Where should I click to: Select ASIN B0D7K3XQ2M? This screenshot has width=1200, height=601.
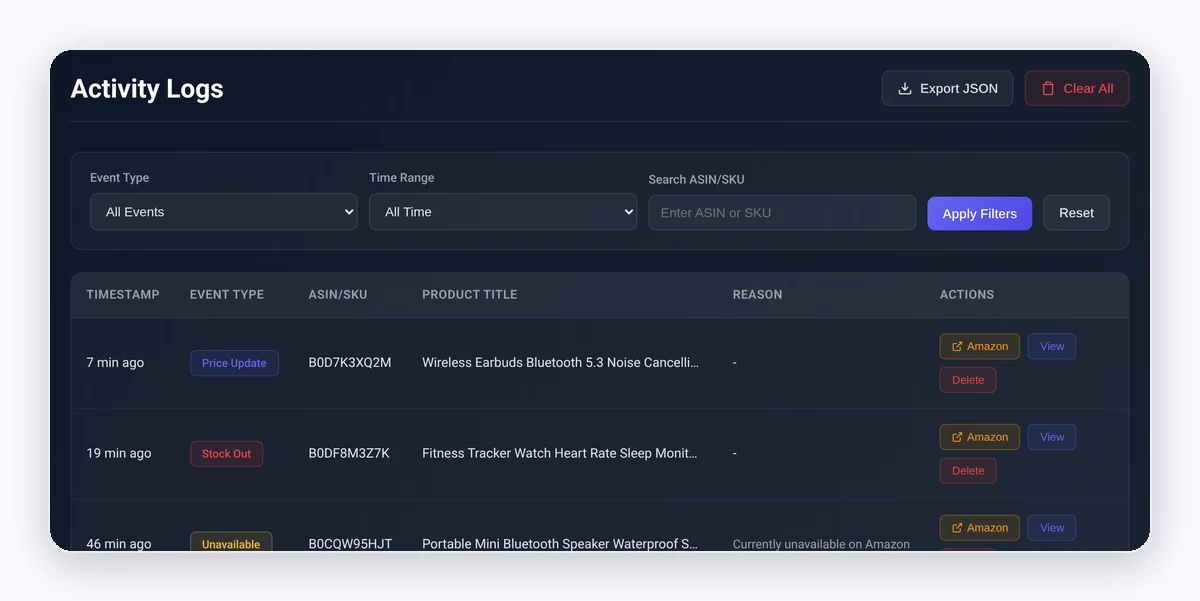350,363
